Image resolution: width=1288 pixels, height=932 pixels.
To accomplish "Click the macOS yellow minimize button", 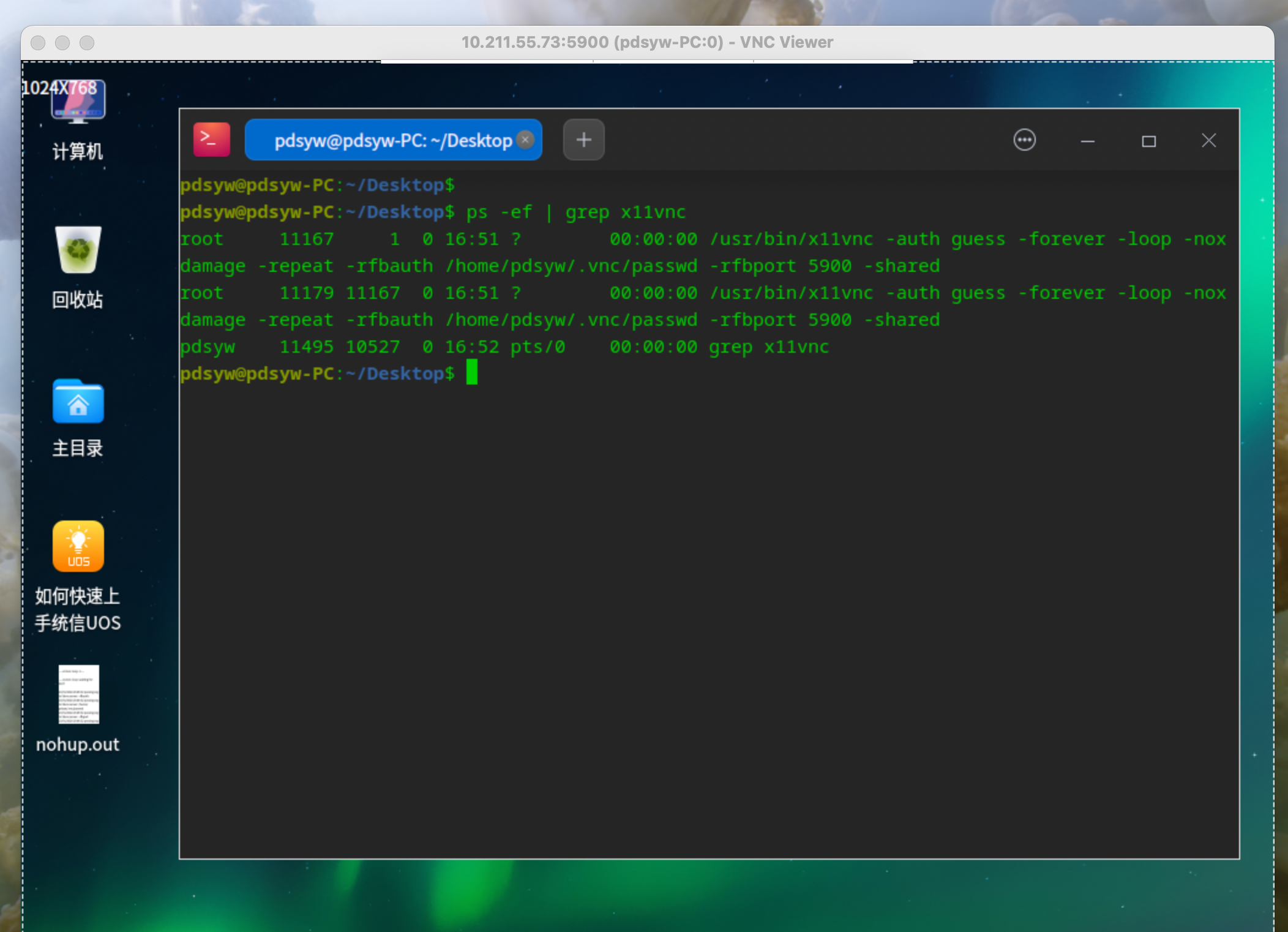I will pos(62,42).
